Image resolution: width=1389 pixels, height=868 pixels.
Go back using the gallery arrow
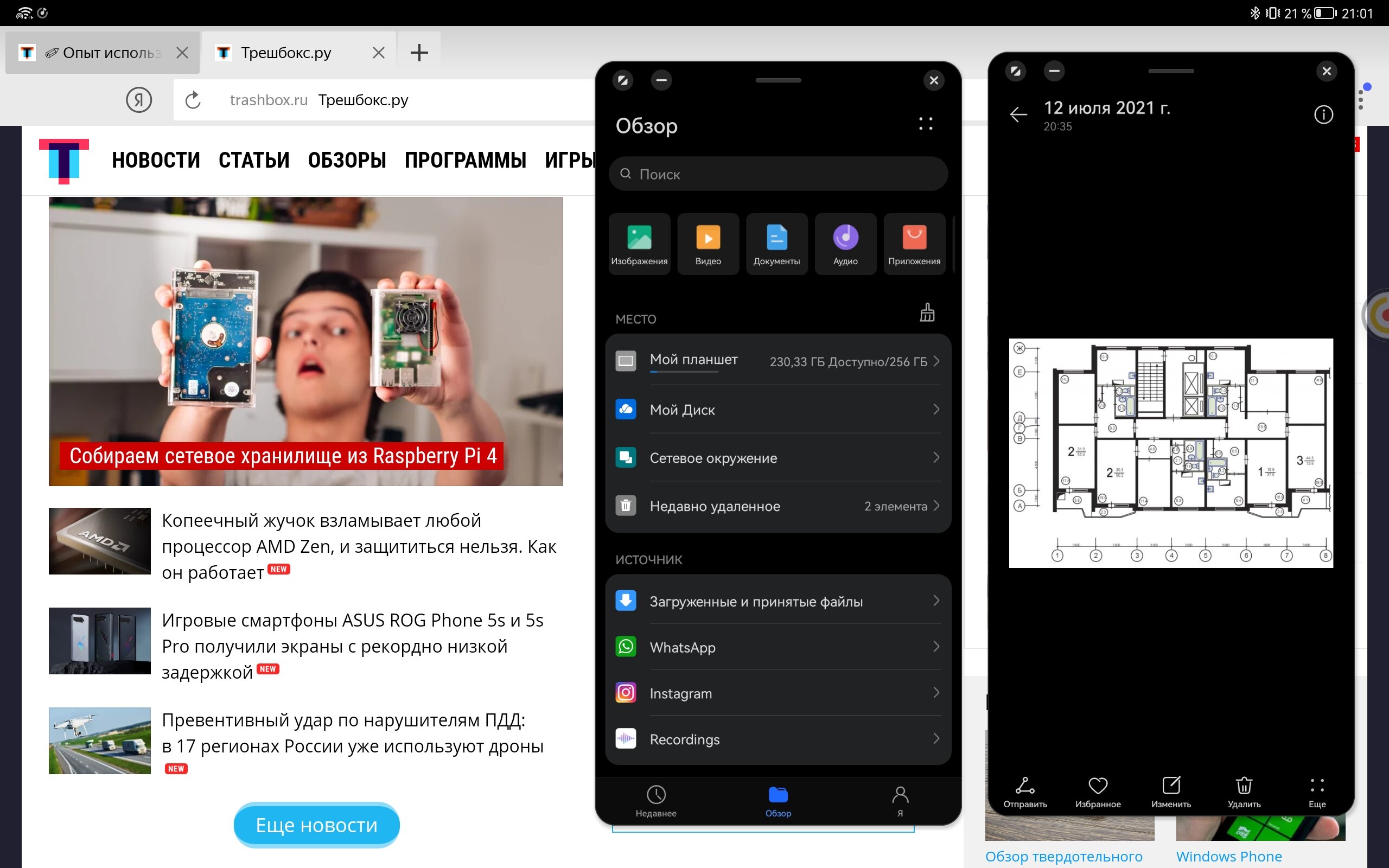click(1018, 115)
